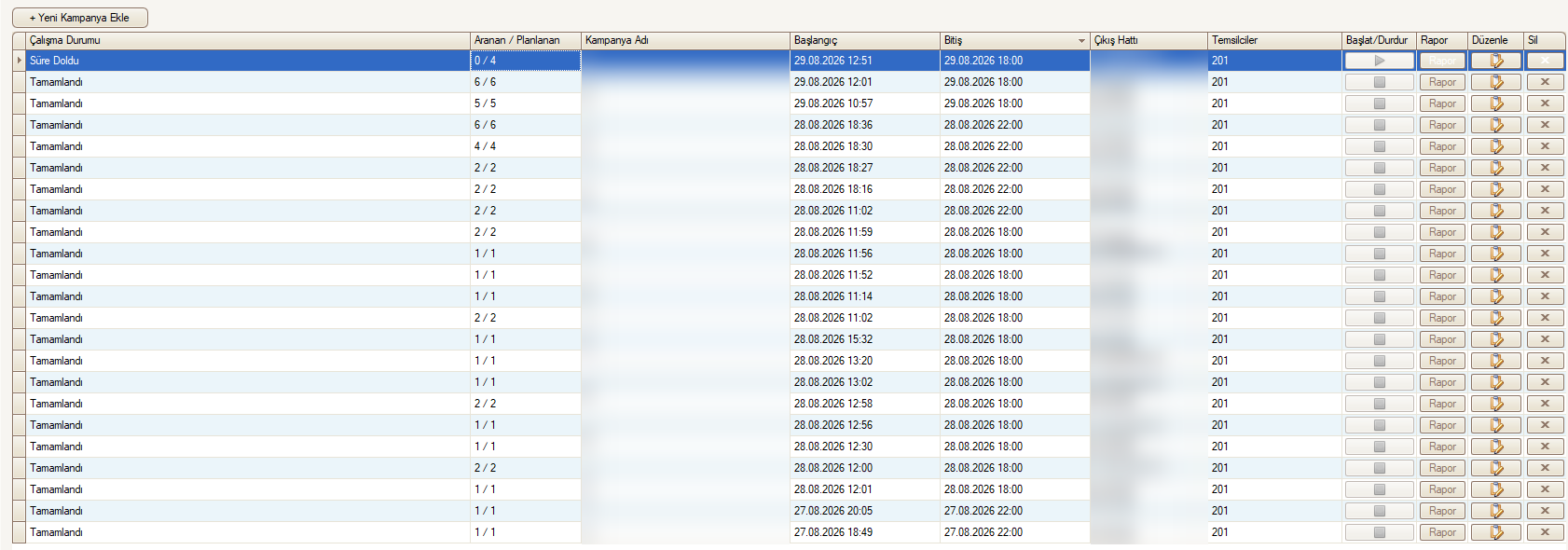Edit the campaign started 27.08.2026 20:05
This screenshot has width=1568, height=550.
(1496, 511)
